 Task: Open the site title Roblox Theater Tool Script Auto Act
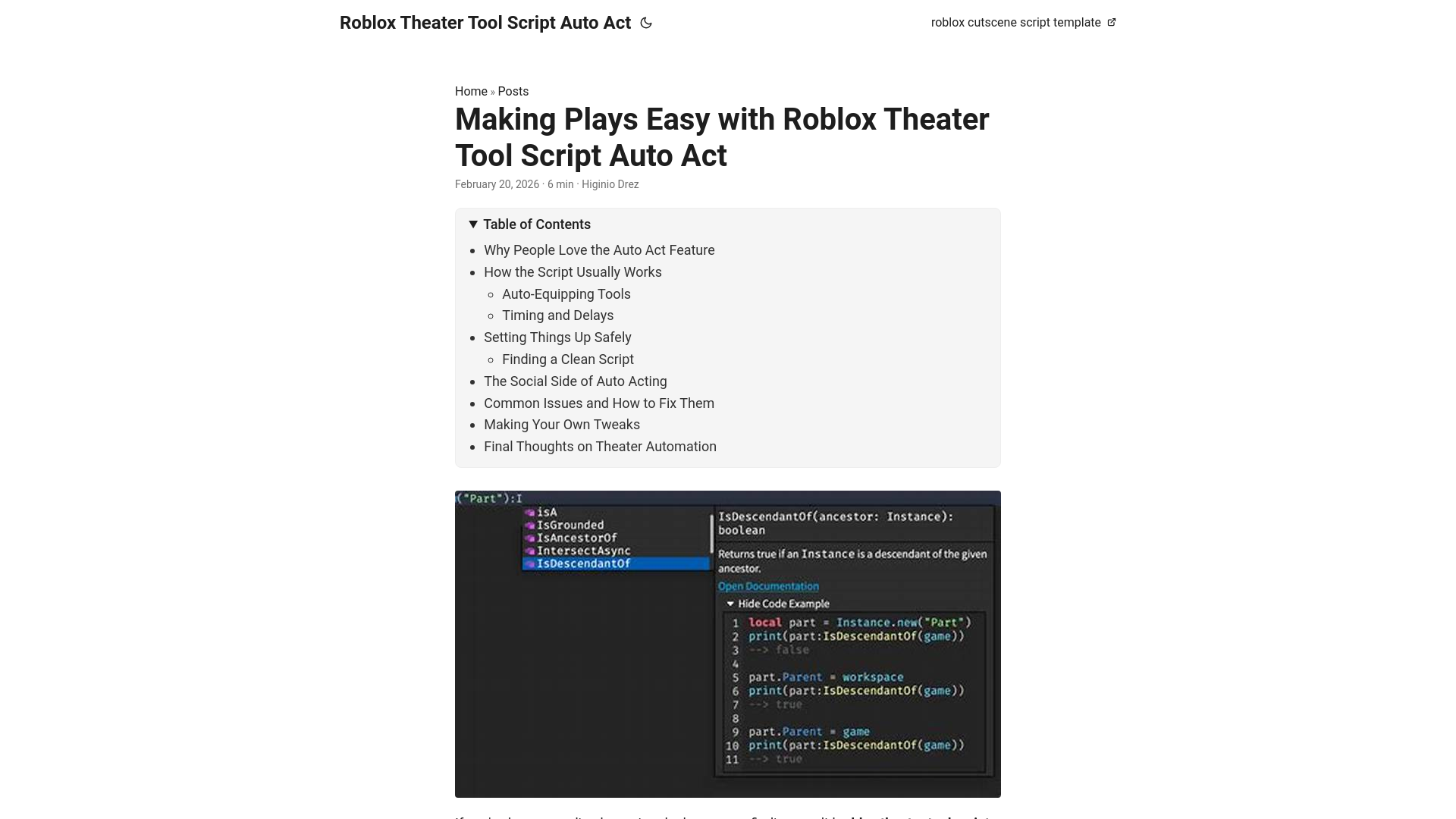pos(485,23)
